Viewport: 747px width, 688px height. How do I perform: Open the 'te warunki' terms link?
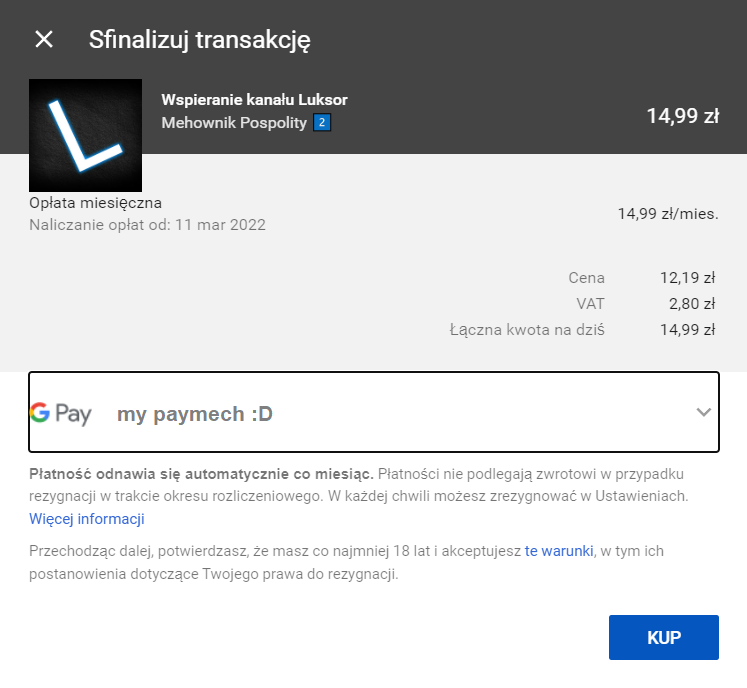click(x=559, y=551)
